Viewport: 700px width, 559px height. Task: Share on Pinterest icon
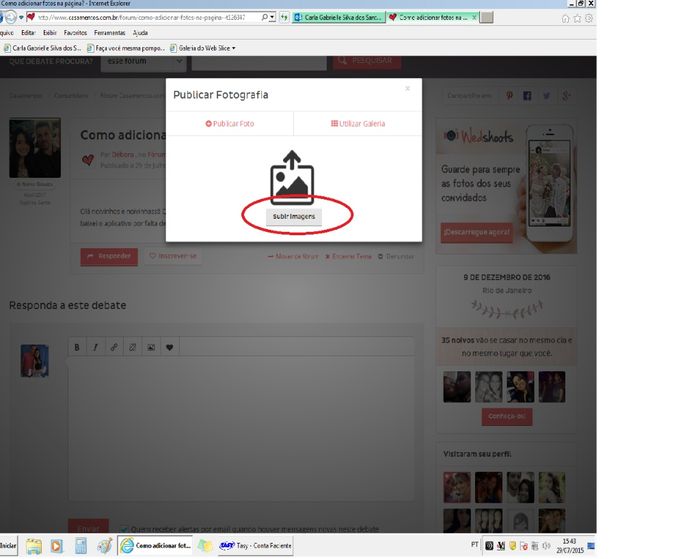click(x=509, y=96)
